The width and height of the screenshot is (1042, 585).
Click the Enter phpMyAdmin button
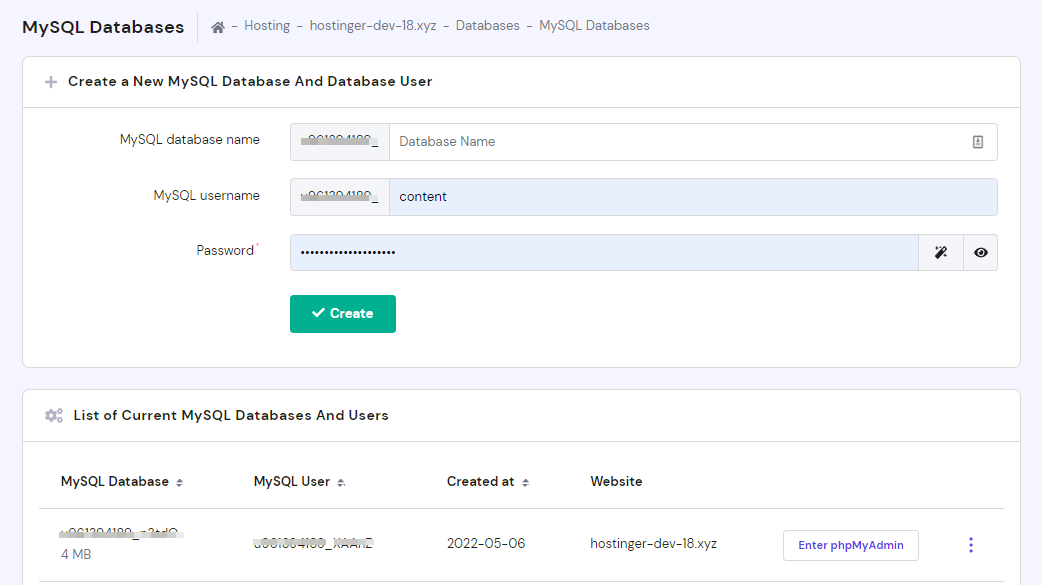click(x=850, y=545)
